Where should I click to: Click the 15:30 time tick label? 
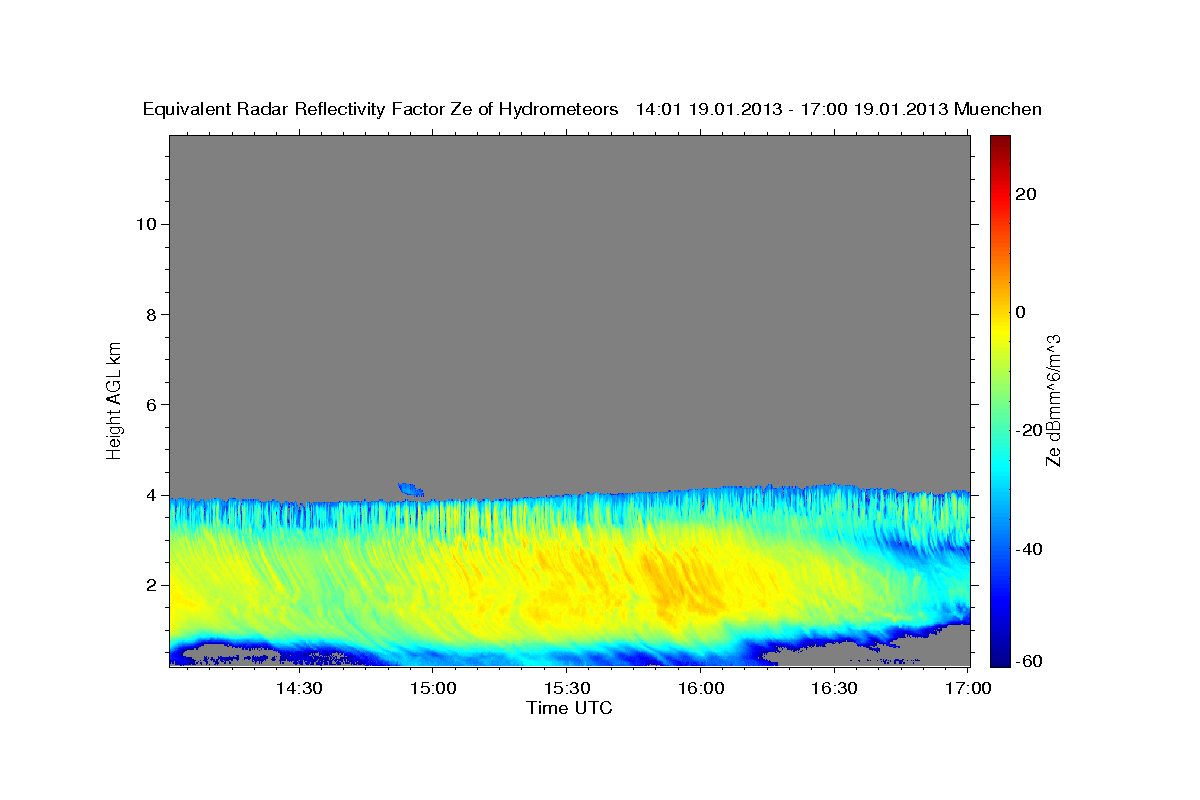(x=566, y=688)
